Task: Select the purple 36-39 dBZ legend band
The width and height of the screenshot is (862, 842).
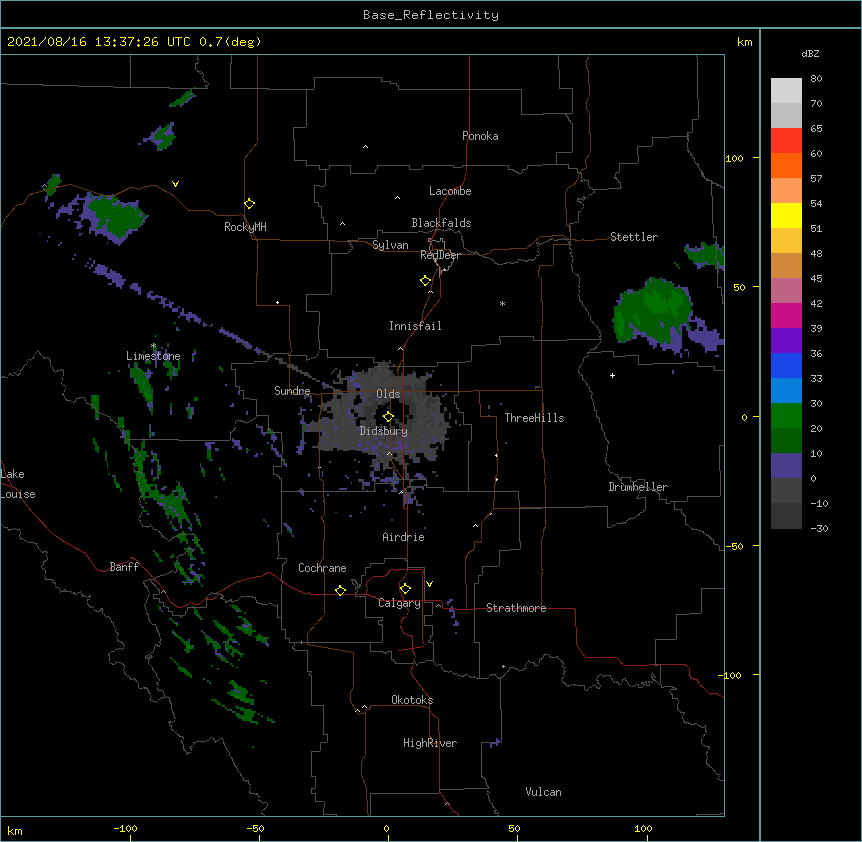Action: [x=786, y=341]
